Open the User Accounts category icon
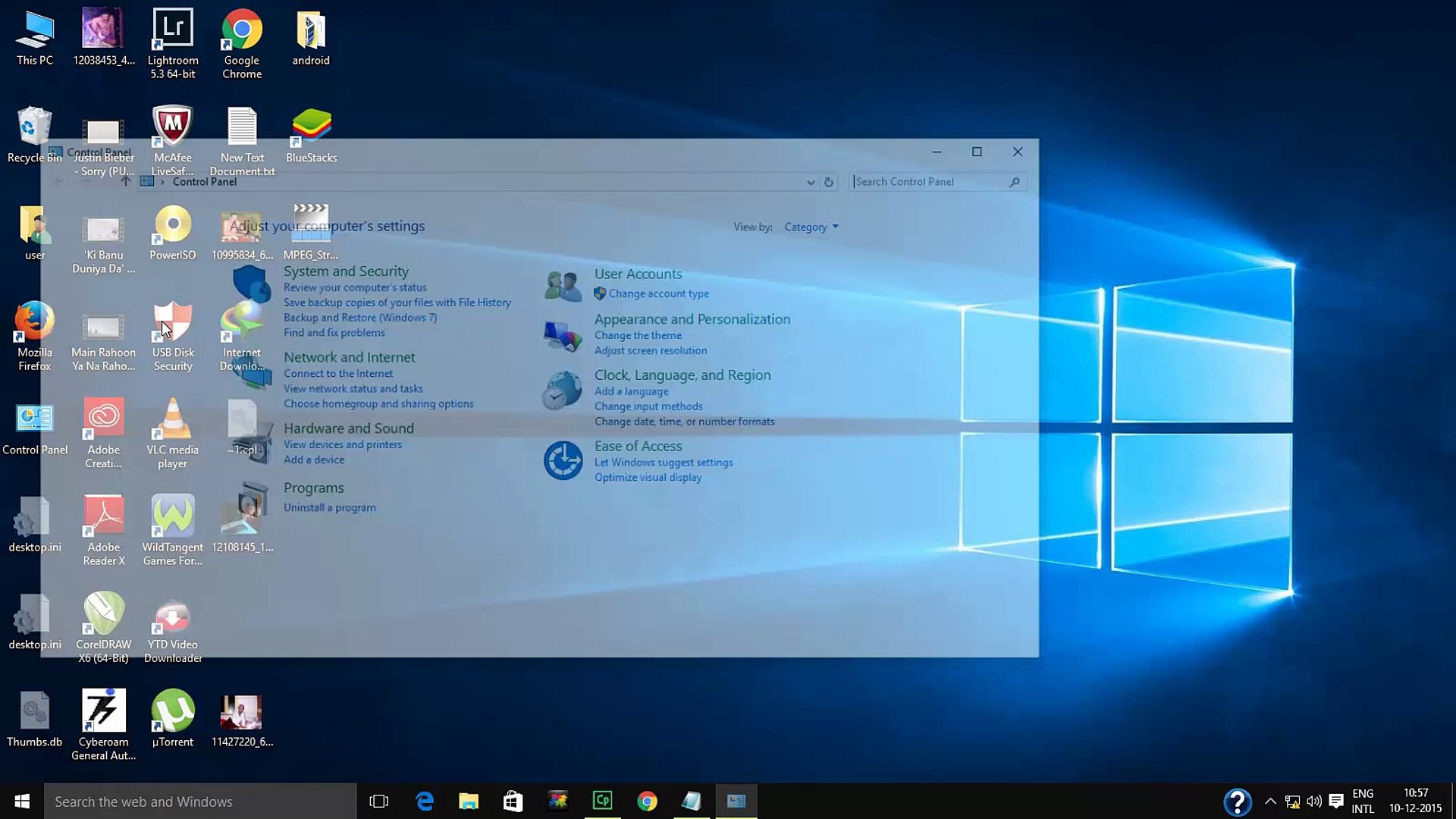Screen dimensions: 1456x819 pyautogui.click(x=563, y=286)
